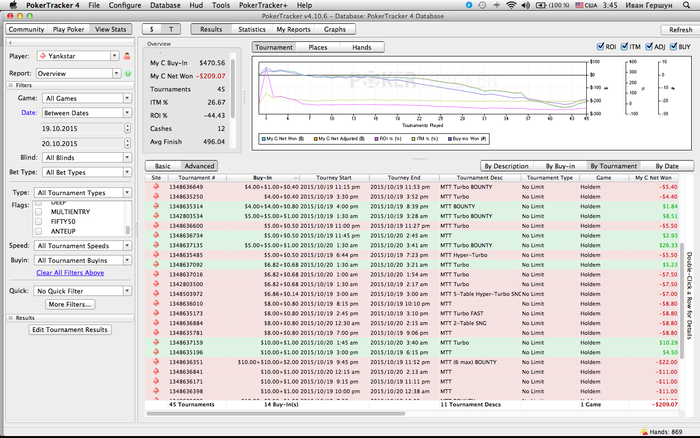Click the start date 19.10.2015 stepper

[x=128, y=128]
